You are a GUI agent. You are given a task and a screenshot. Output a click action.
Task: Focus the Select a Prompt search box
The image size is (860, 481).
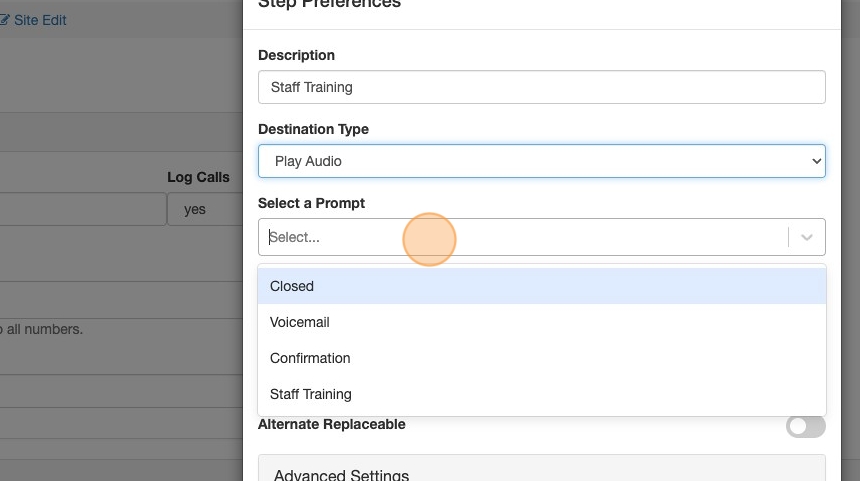(x=520, y=238)
